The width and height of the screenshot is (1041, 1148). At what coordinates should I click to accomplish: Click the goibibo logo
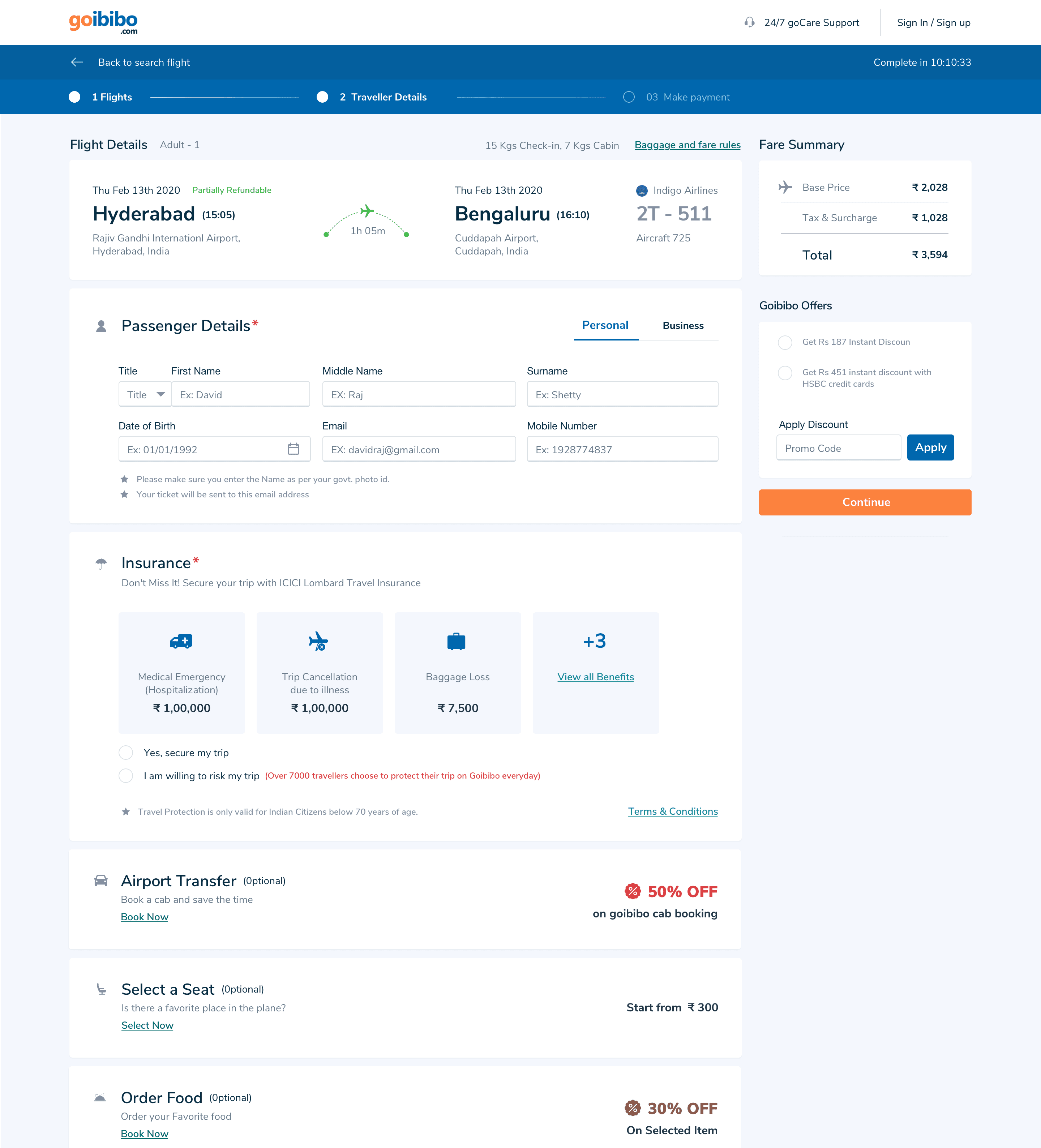pos(103,22)
